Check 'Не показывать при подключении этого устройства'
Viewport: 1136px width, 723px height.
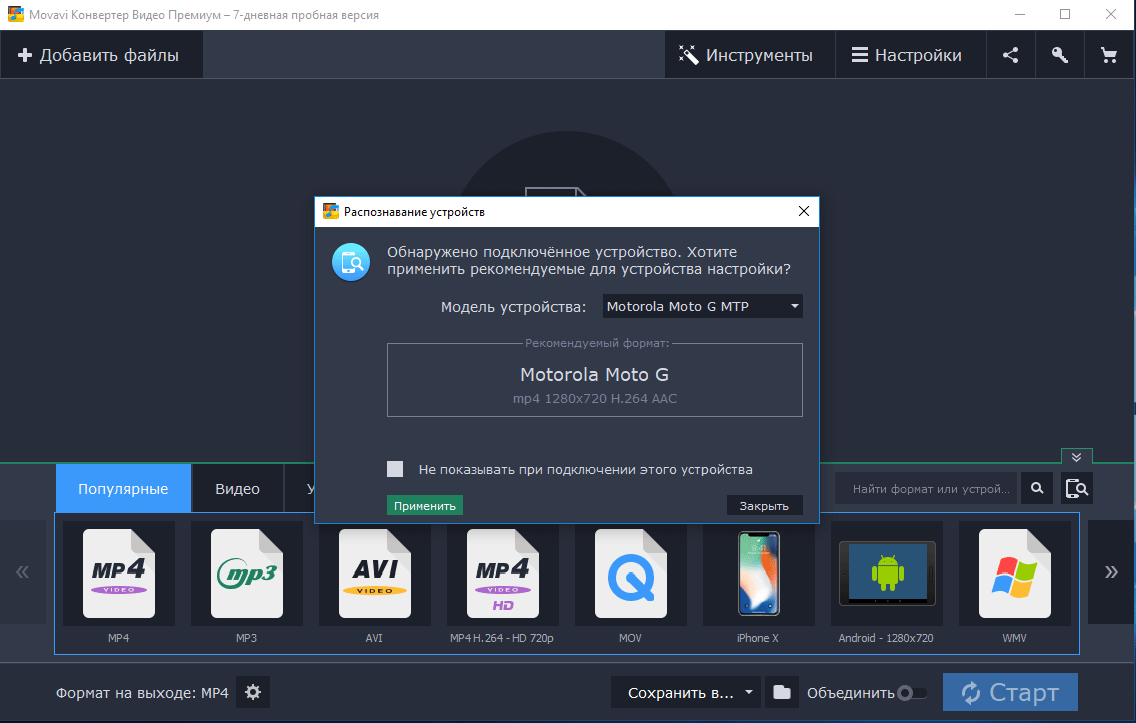[x=395, y=469]
